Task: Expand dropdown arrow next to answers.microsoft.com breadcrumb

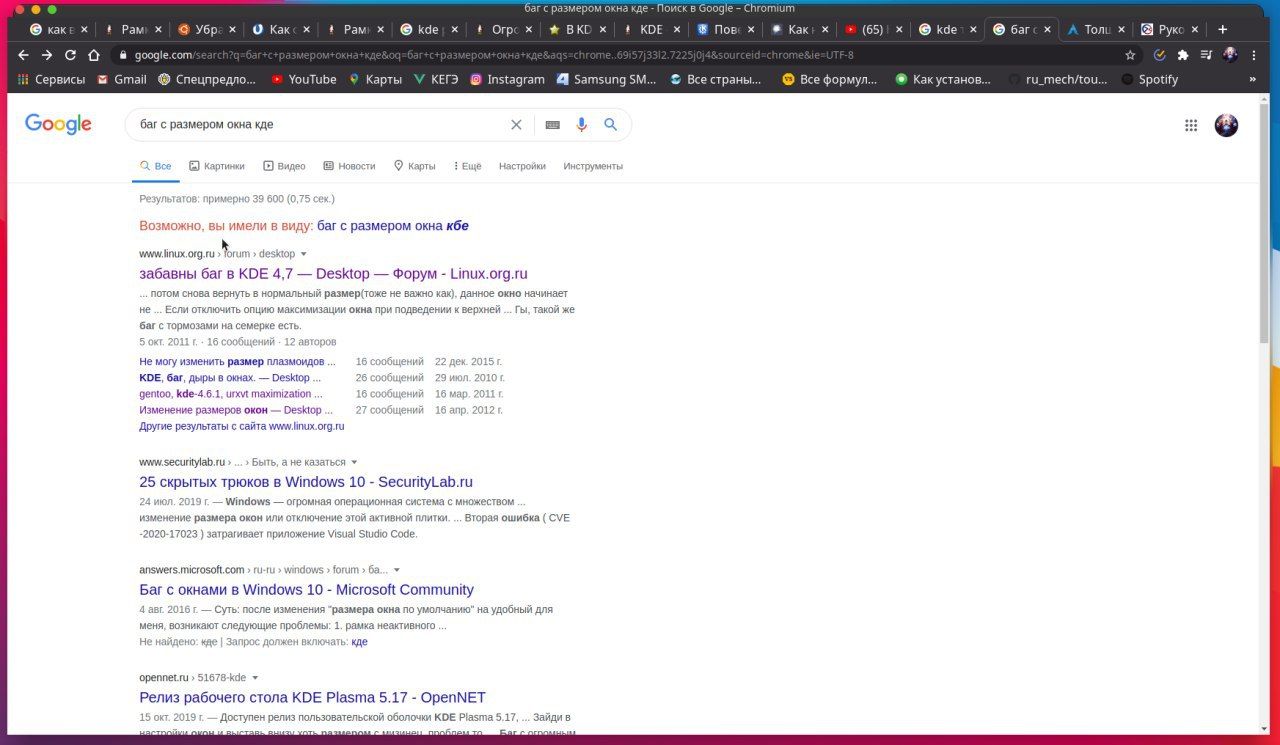Action: (x=396, y=570)
